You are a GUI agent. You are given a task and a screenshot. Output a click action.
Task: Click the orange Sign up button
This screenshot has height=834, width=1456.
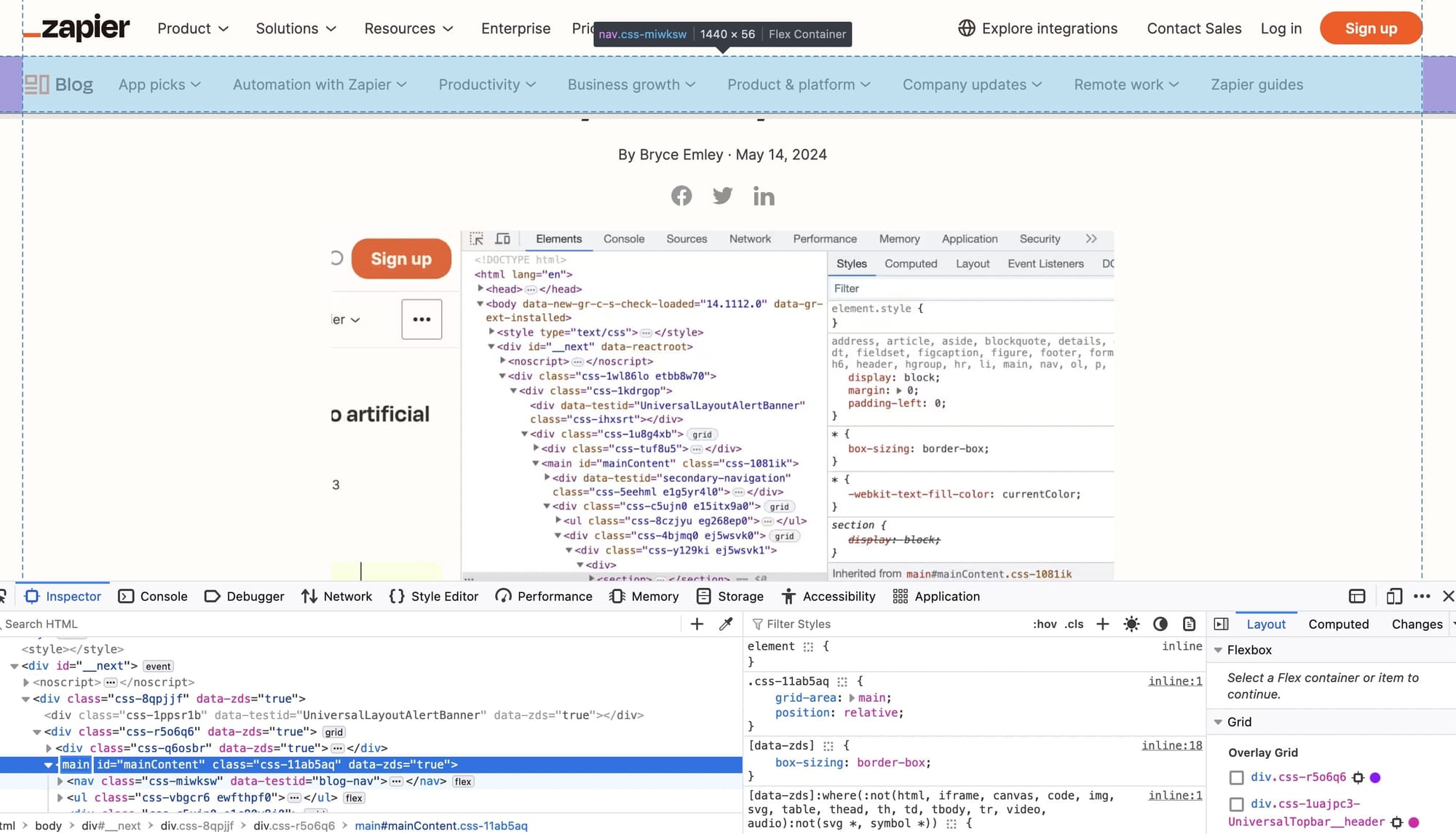[x=1371, y=28]
